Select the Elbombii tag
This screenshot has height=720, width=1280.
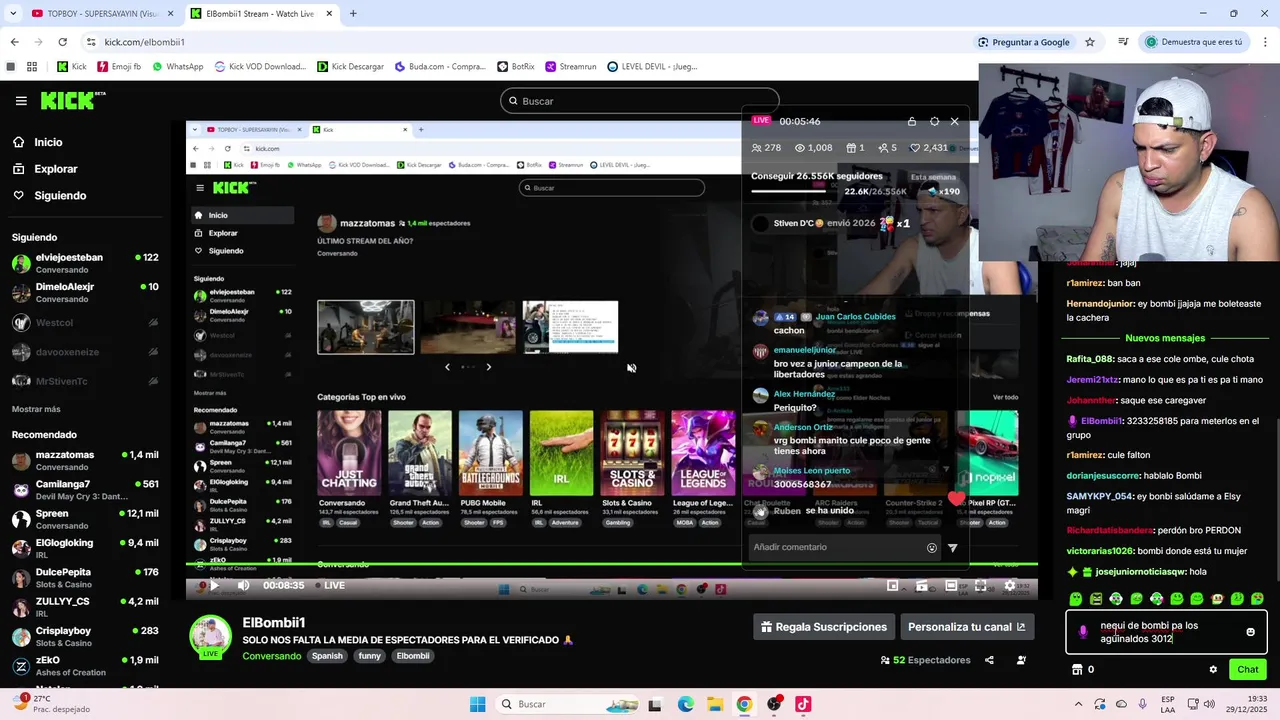click(413, 656)
